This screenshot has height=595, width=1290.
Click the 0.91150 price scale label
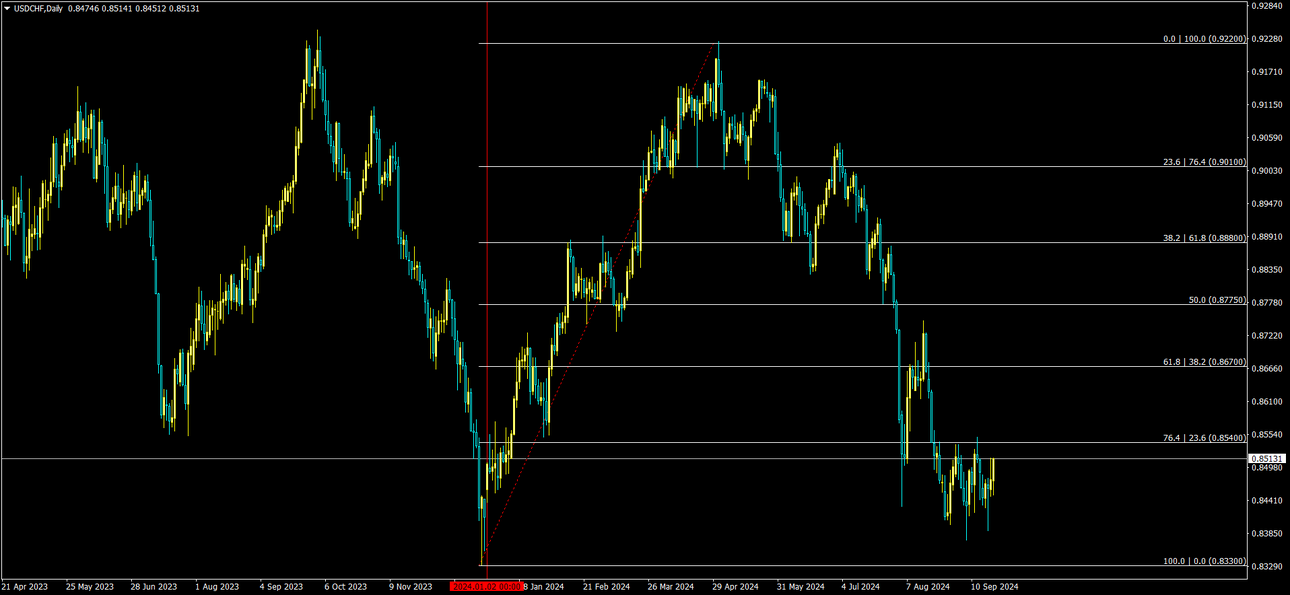coord(1266,105)
